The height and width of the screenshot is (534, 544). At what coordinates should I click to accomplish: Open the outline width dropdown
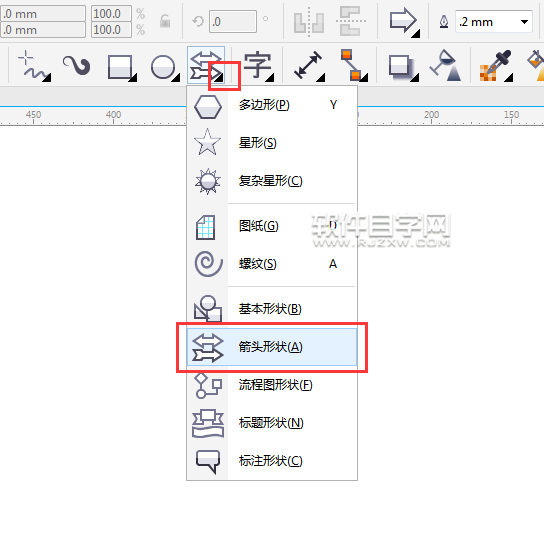click(525, 22)
